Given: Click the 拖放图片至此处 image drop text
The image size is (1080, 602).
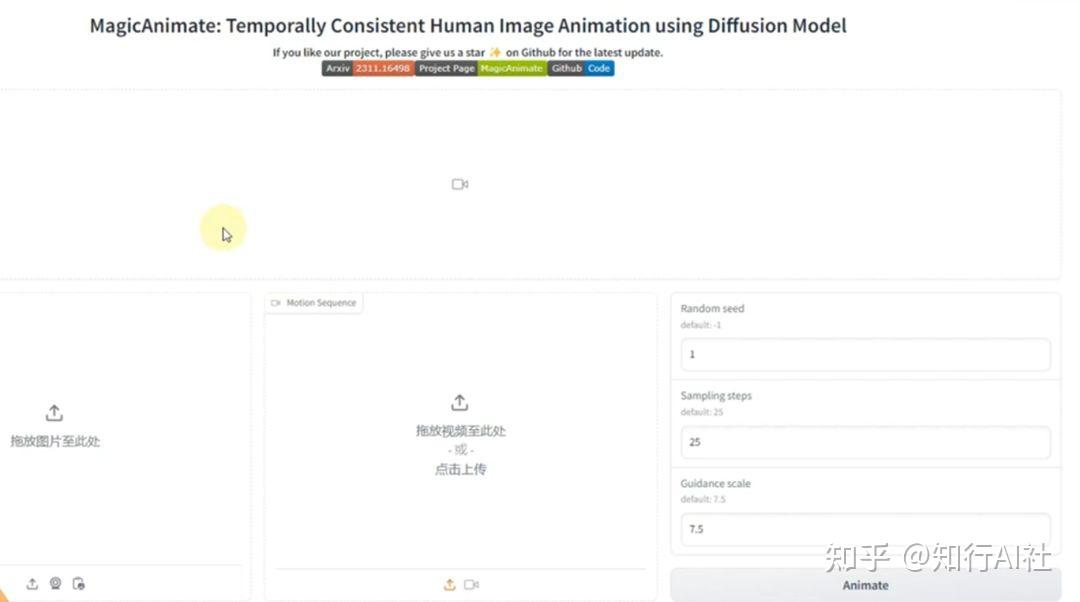Looking at the screenshot, I should click(55, 441).
